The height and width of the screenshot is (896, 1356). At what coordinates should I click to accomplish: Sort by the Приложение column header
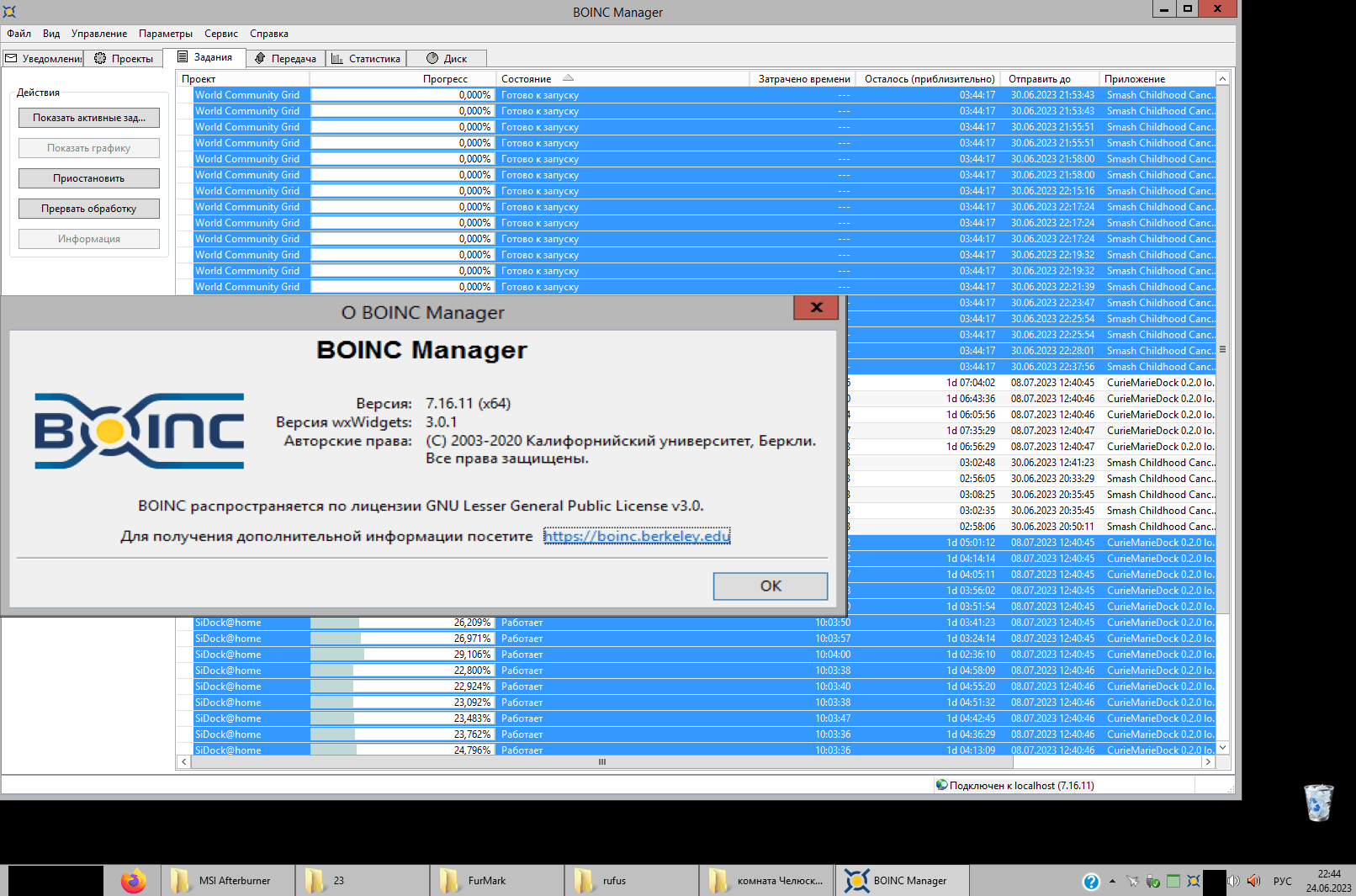(1157, 79)
